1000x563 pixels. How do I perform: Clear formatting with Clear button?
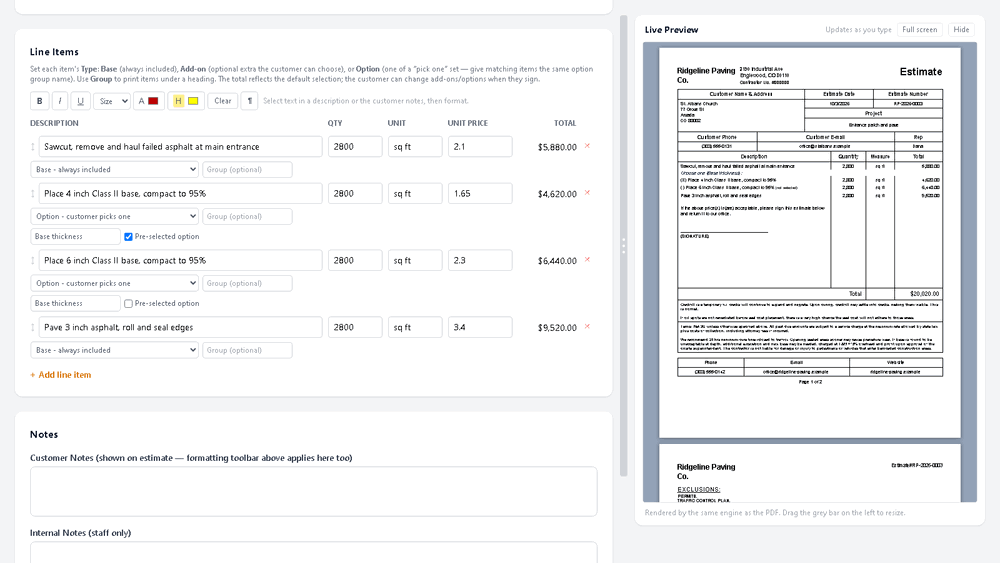pos(223,101)
